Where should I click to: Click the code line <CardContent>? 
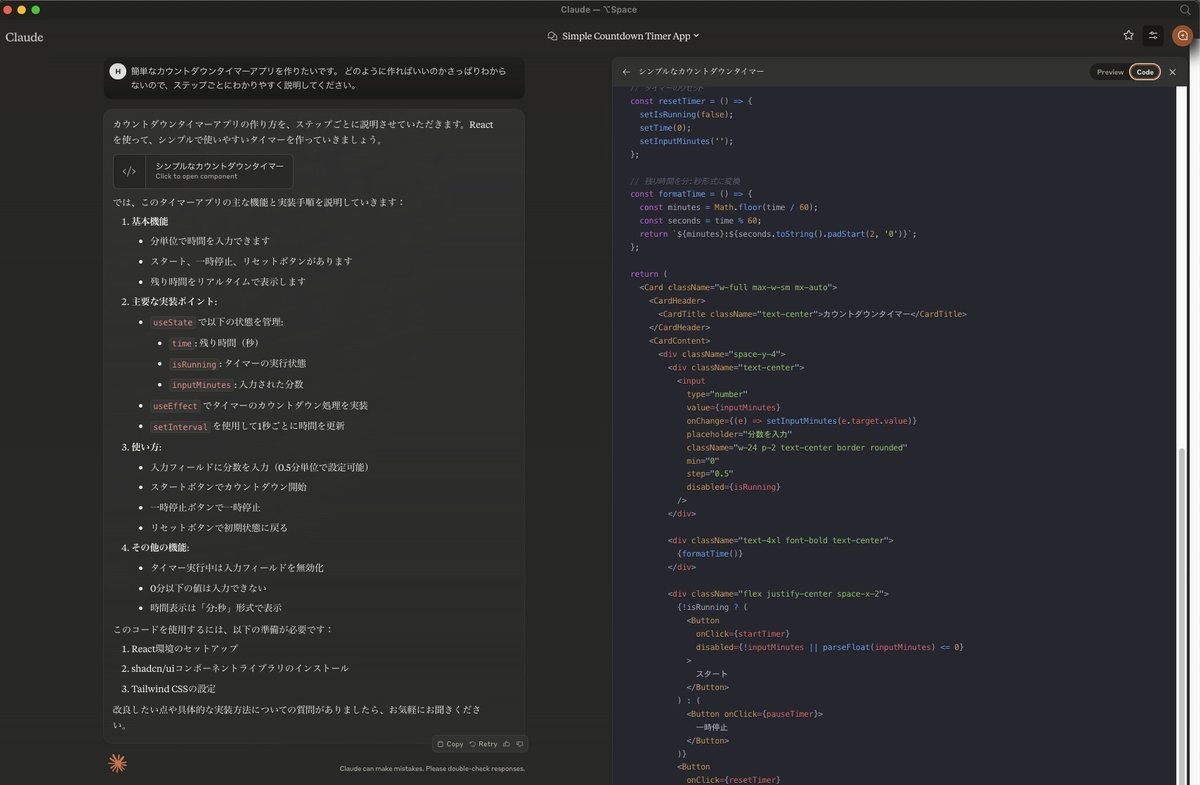[x=680, y=340]
